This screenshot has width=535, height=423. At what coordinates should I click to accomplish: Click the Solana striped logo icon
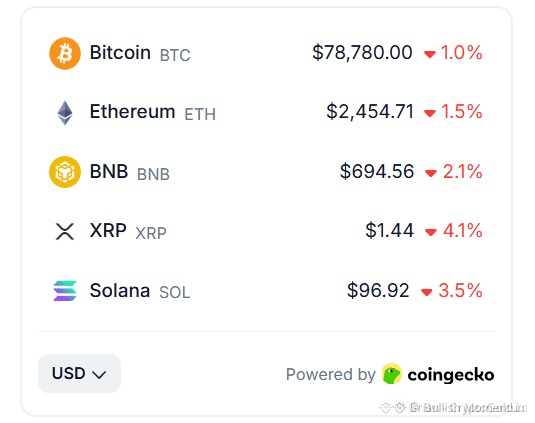click(65, 291)
